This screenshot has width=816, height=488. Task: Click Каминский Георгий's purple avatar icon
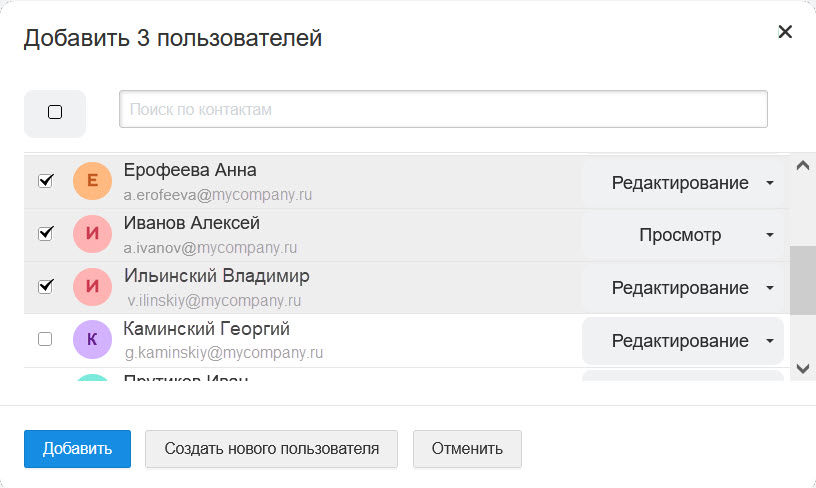(93, 340)
